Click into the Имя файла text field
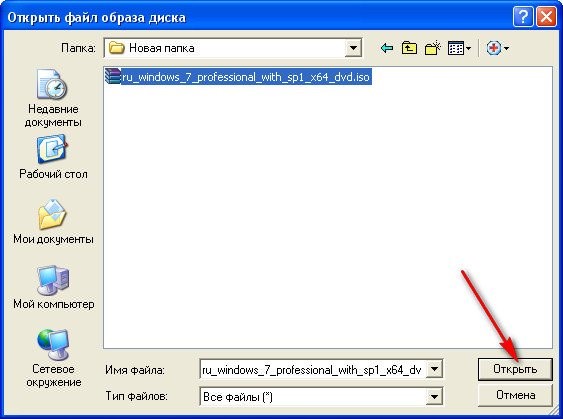The width and height of the screenshot is (563, 419). click(313, 369)
